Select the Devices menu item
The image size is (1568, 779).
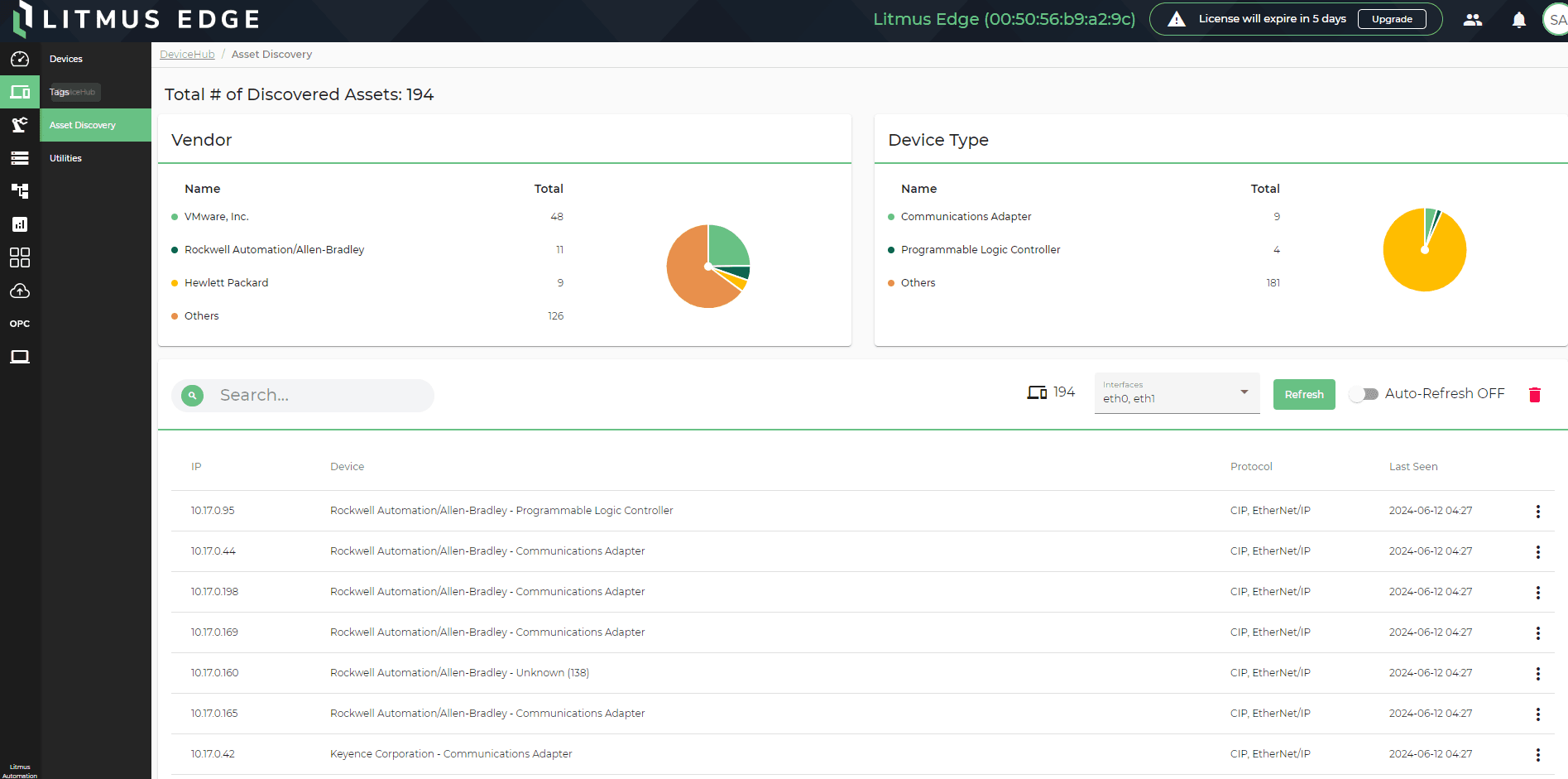coord(66,59)
